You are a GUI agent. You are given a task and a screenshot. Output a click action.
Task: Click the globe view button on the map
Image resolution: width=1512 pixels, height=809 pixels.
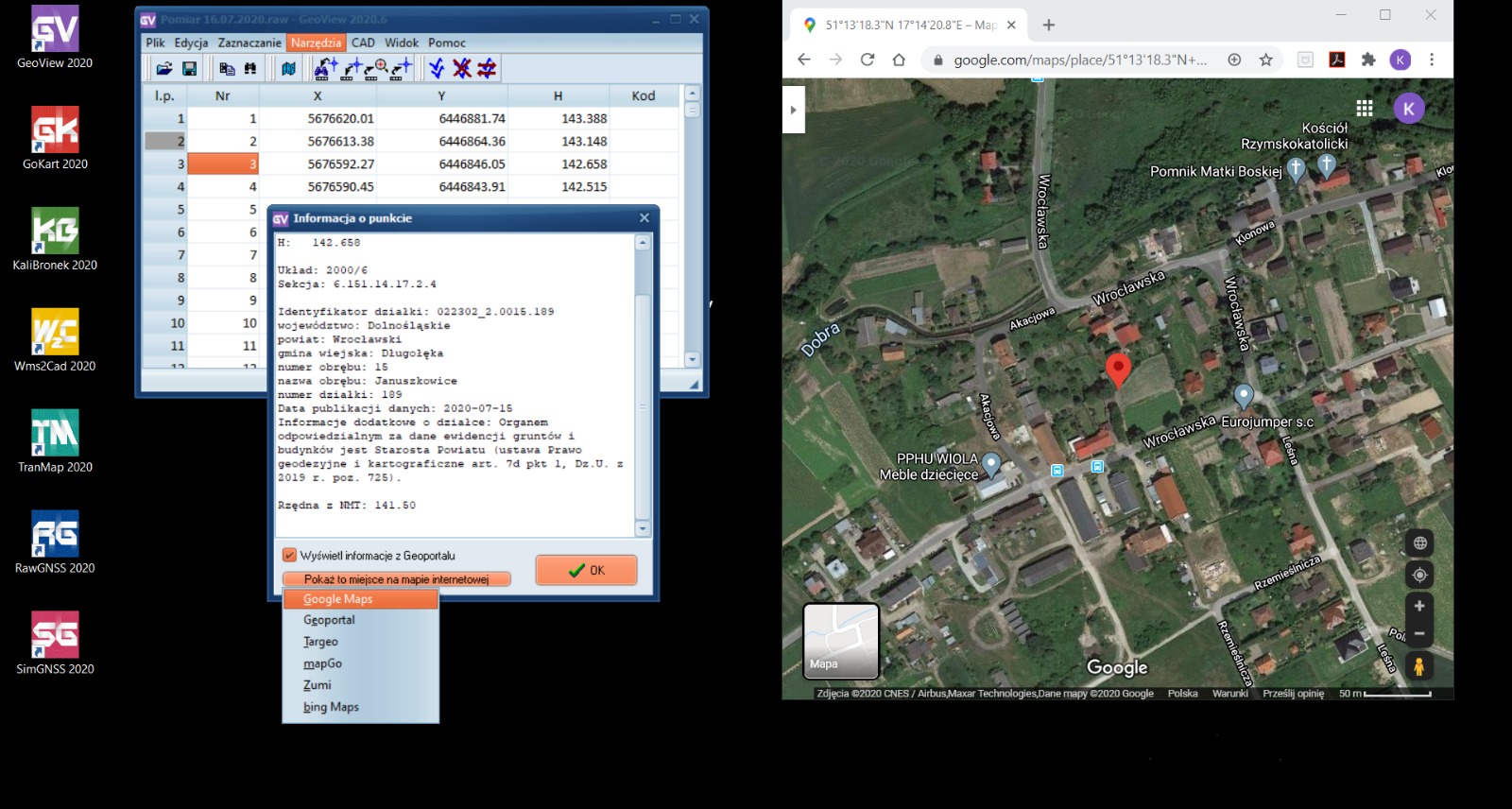(1419, 542)
